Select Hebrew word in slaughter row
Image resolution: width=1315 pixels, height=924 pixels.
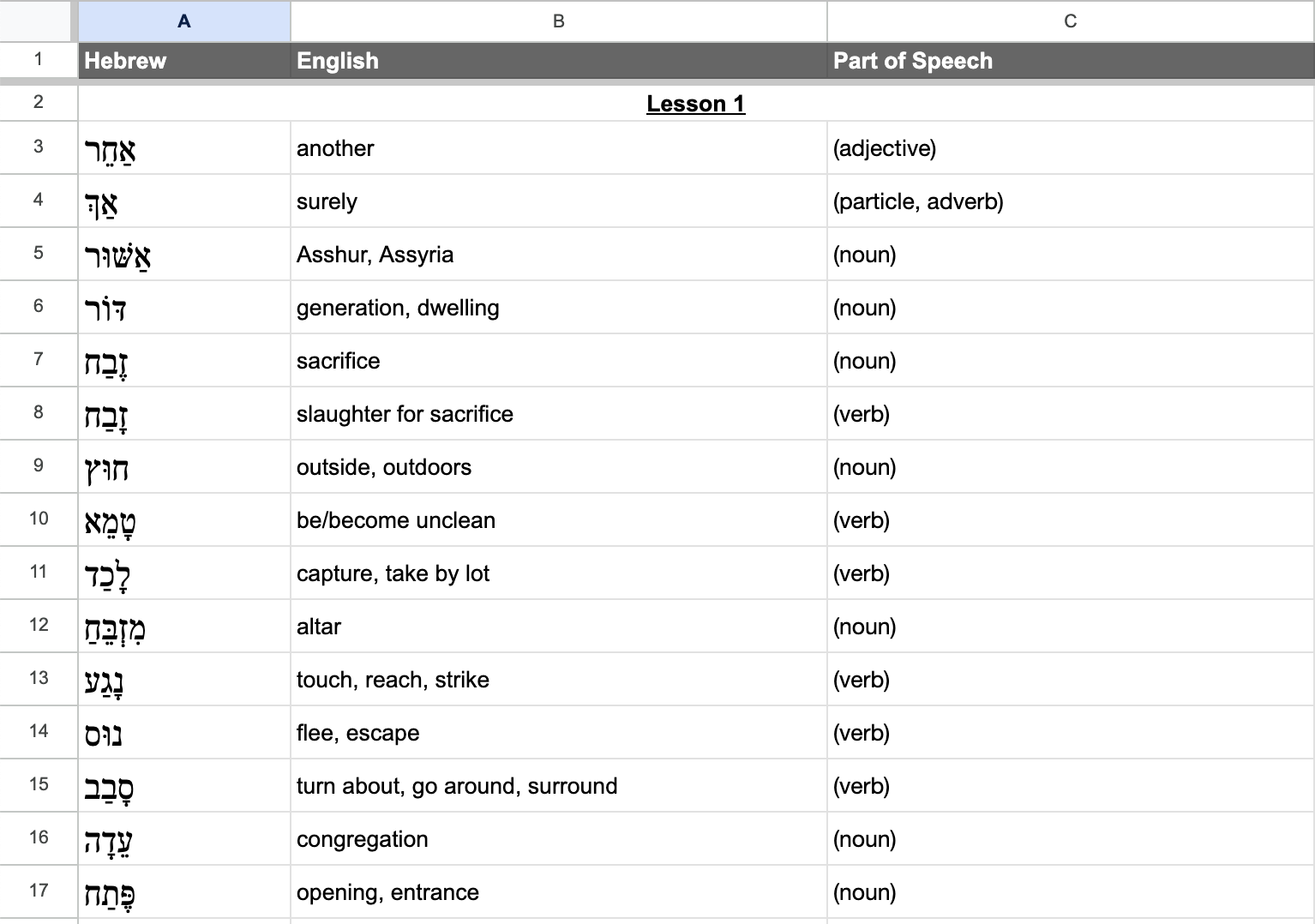[184, 414]
